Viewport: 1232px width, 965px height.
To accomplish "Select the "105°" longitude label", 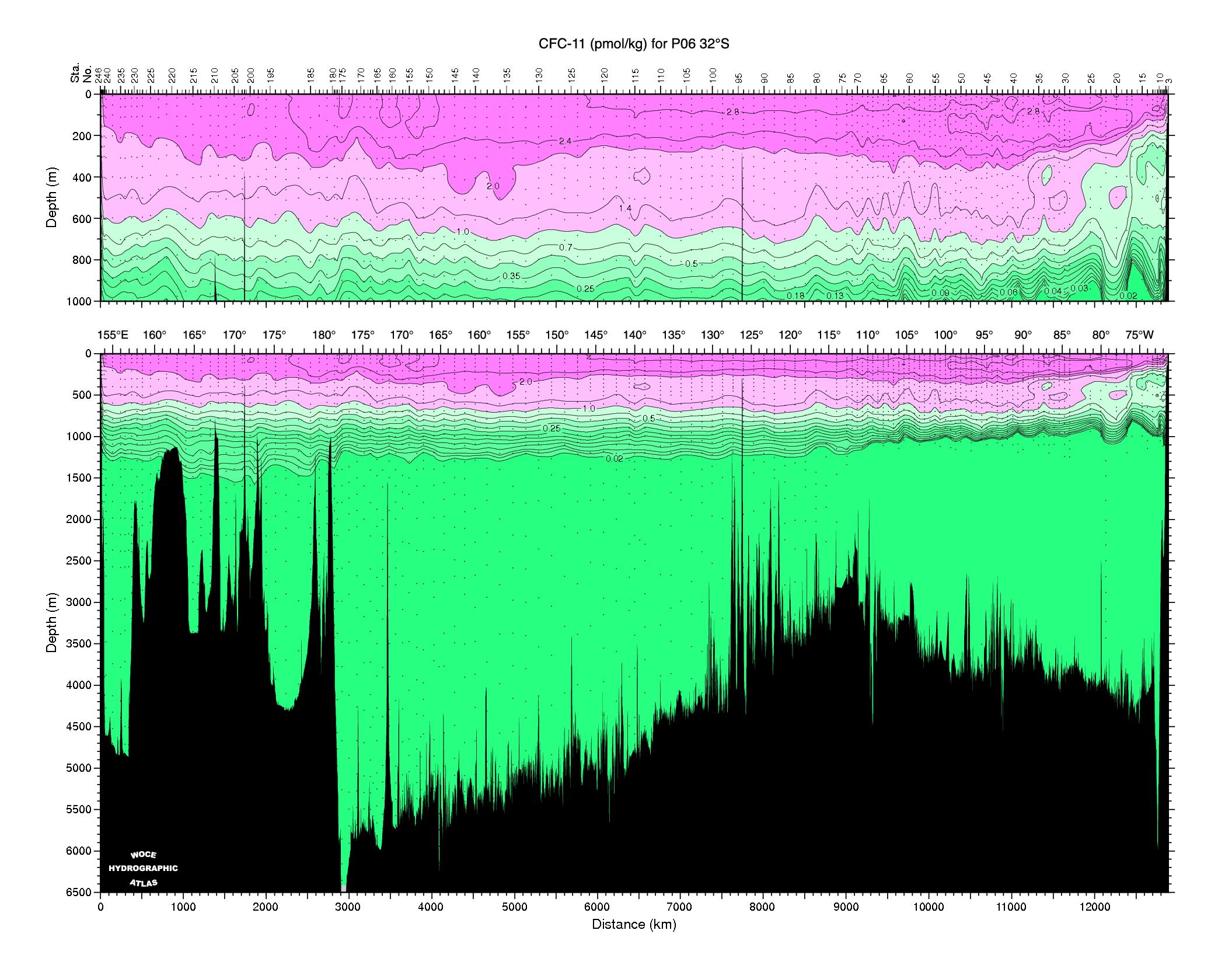I will click(906, 335).
